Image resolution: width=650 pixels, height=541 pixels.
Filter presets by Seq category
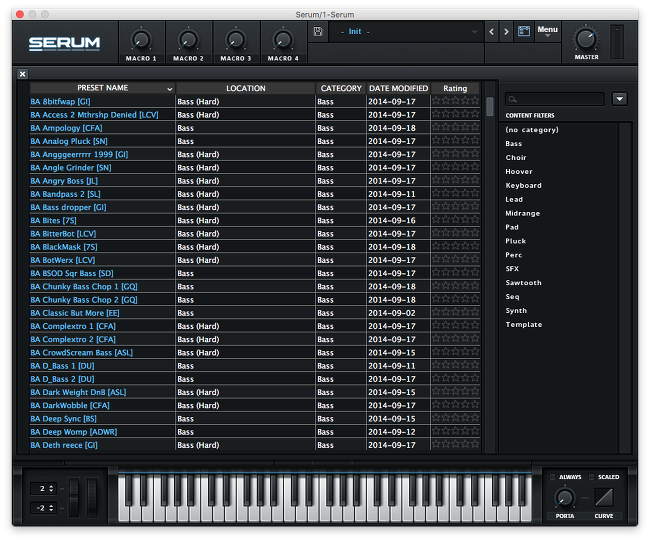point(512,297)
